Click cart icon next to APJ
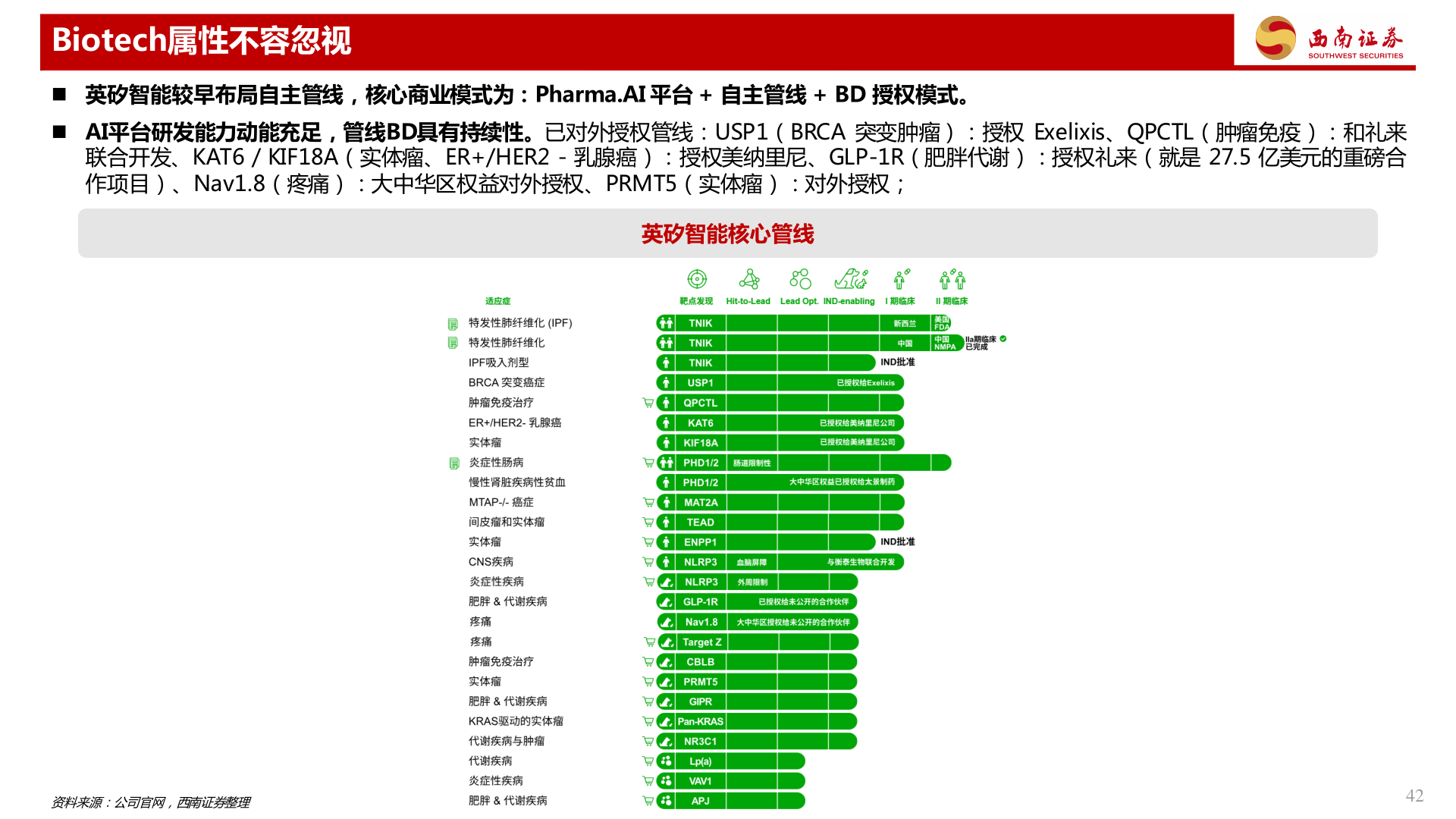This screenshot has width=1456, height=819. (x=648, y=800)
